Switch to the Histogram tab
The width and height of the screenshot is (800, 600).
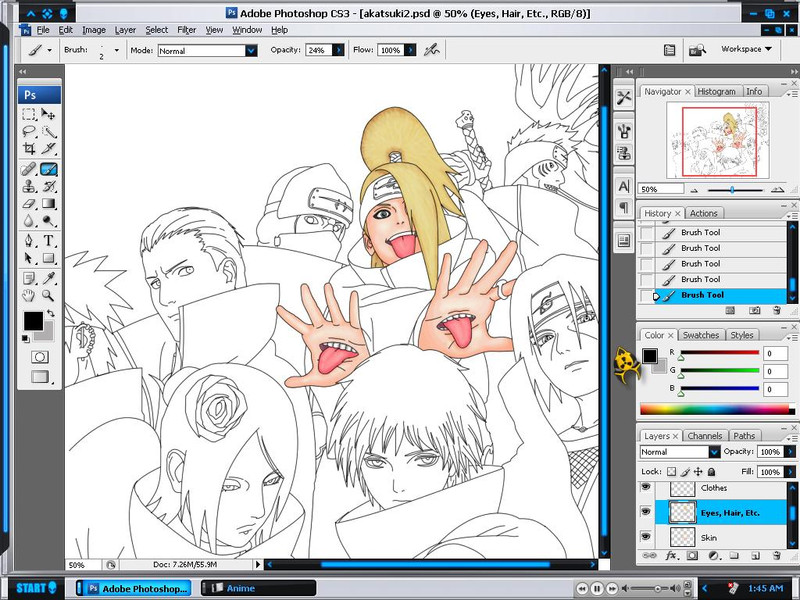716,91
